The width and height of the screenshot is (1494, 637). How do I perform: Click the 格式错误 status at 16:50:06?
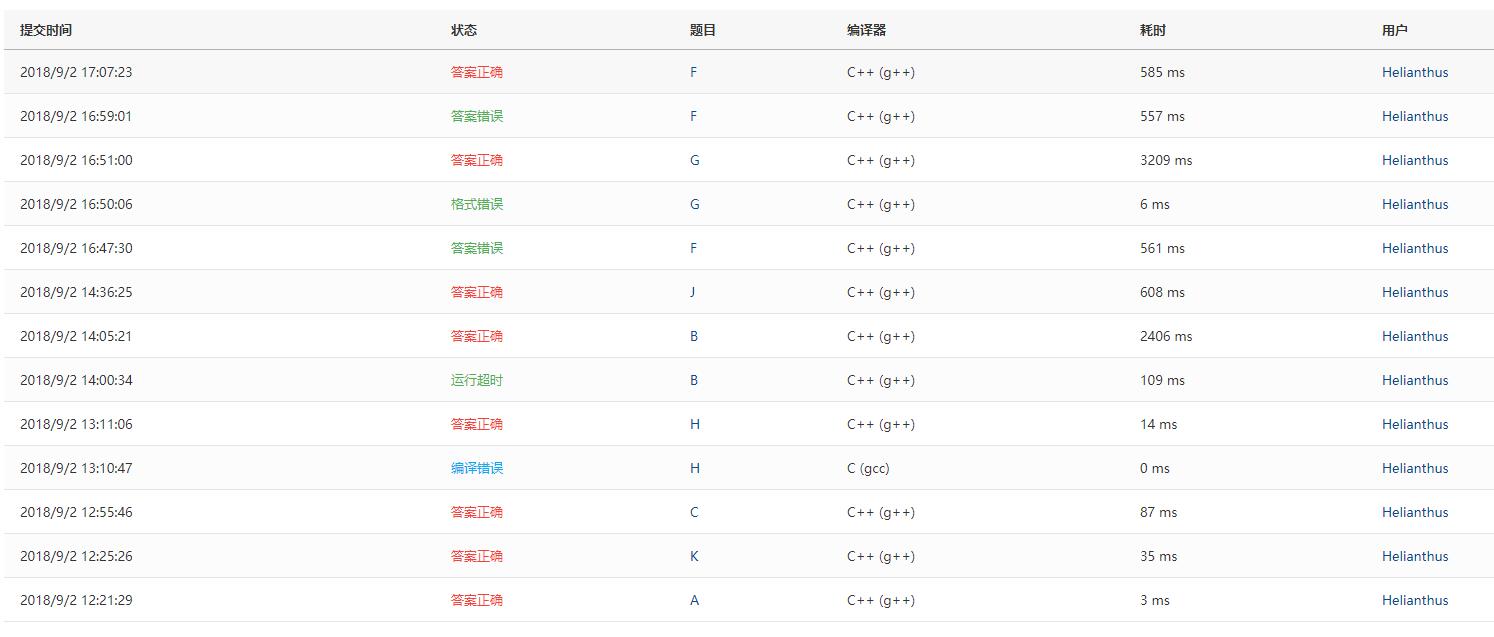point(476,204)
